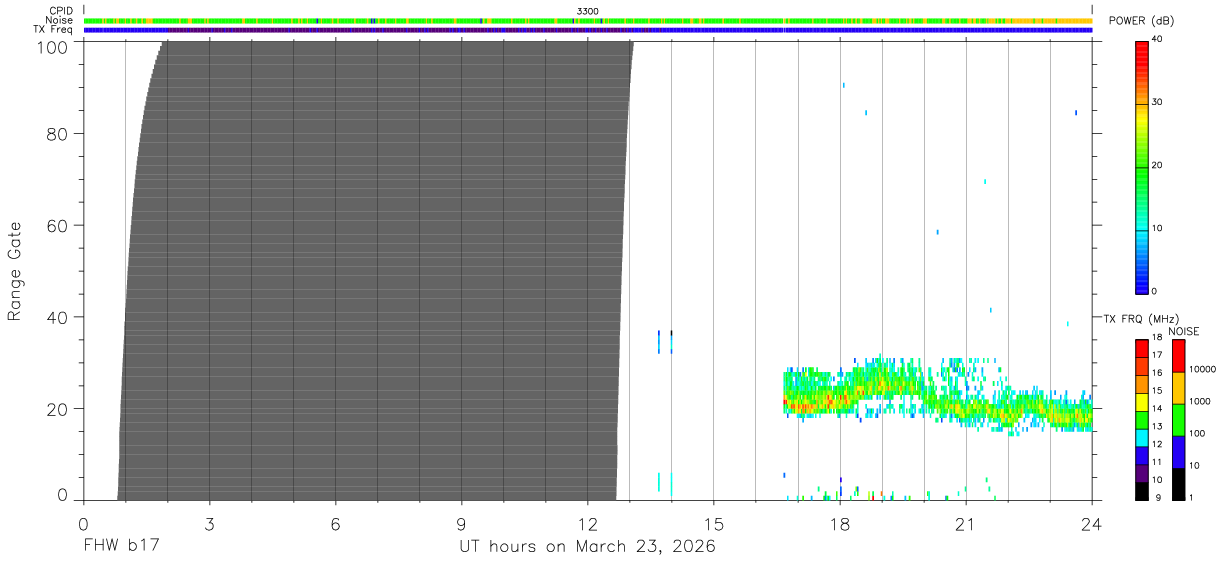Click the 9 tick on UT hours axis

coord(461,524)
